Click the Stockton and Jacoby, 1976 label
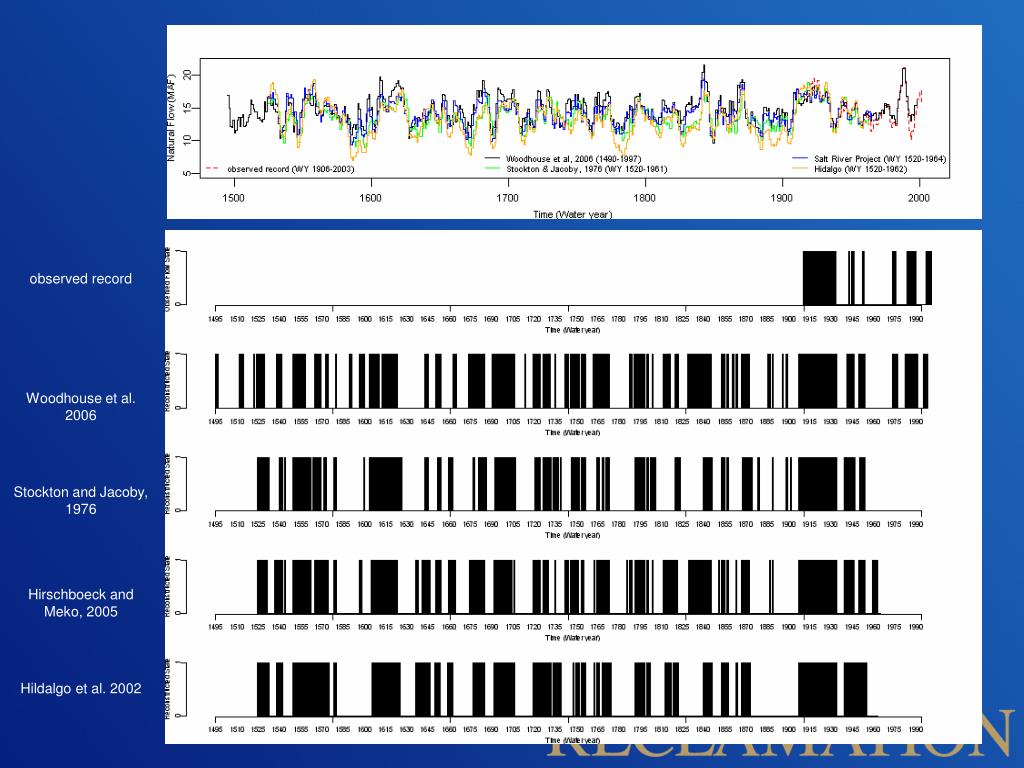1024x768 pixels. click(80, 500)
